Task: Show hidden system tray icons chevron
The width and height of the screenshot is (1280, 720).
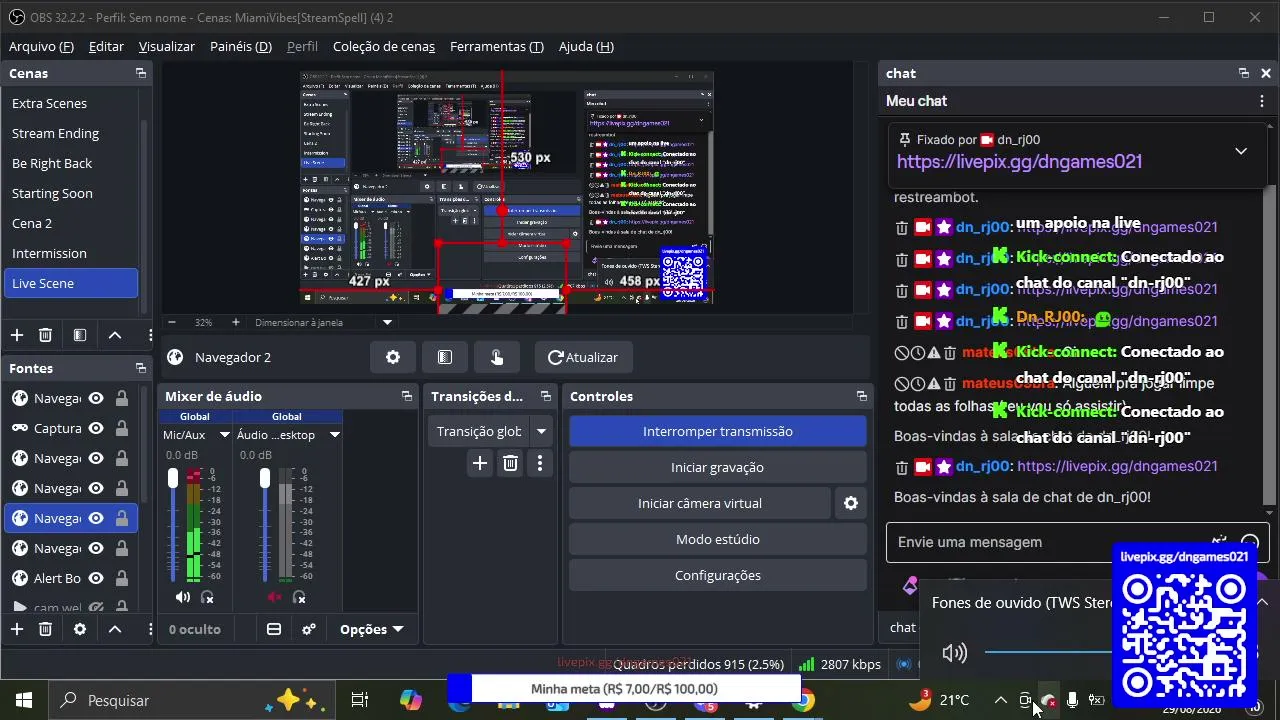Action: [1000, 700]
